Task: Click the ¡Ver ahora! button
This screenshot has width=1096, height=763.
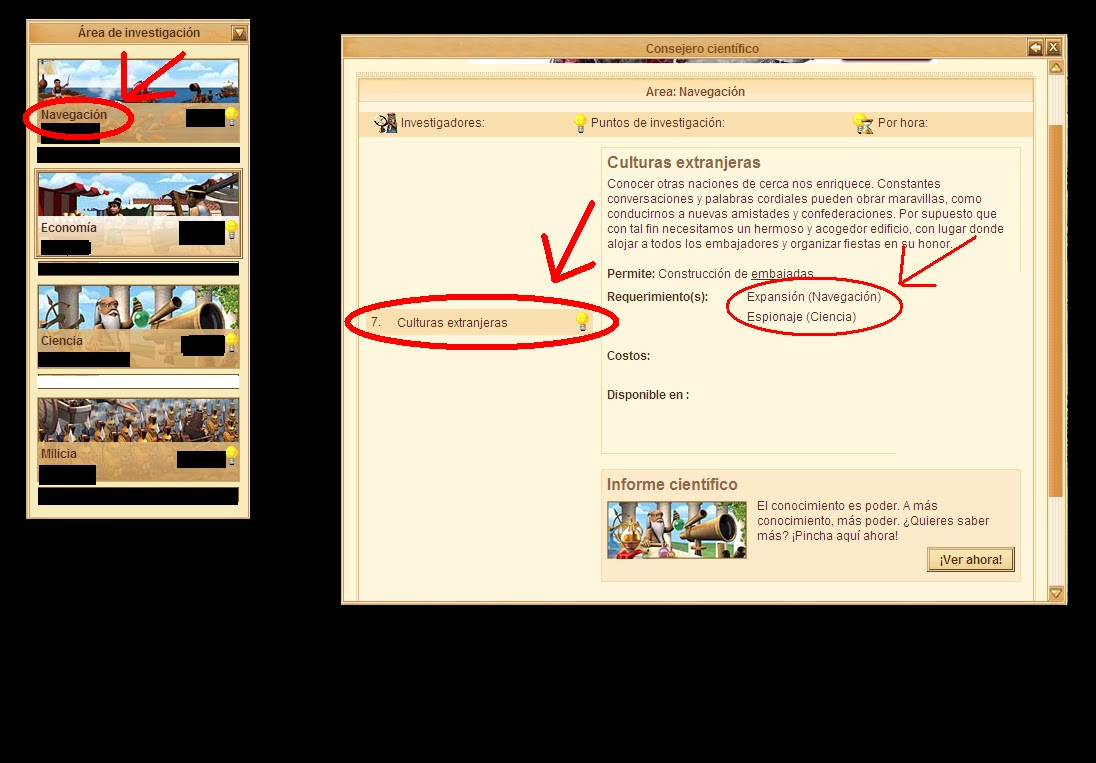Action: [970, 560]
